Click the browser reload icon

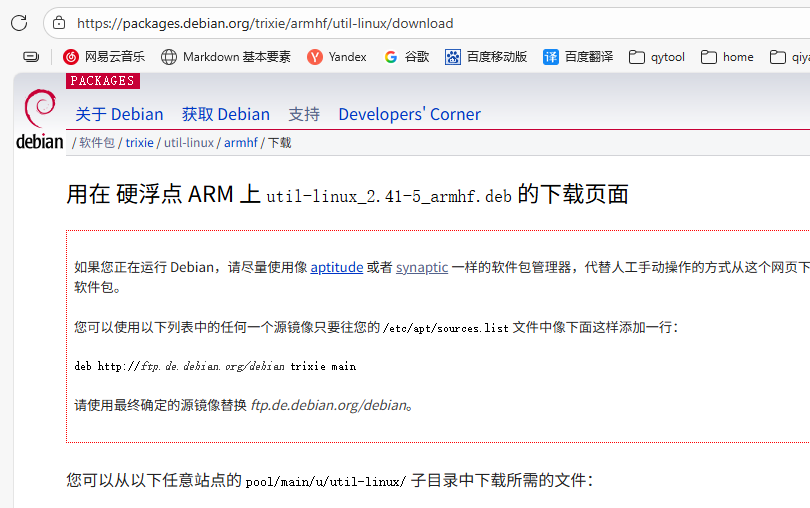(x=19, y=23)
